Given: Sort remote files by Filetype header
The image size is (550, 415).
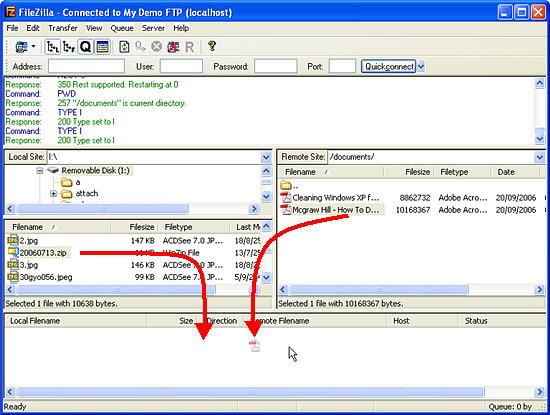Looking at the screenshot, I should pos(462,172).
